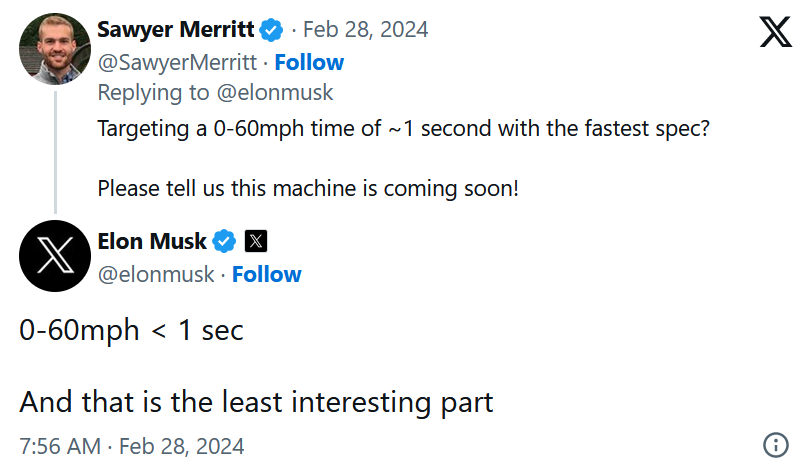Visit the @elonmusk handle under Elon Musk
This screenshot has height=469, width=808.
(156, 274)
